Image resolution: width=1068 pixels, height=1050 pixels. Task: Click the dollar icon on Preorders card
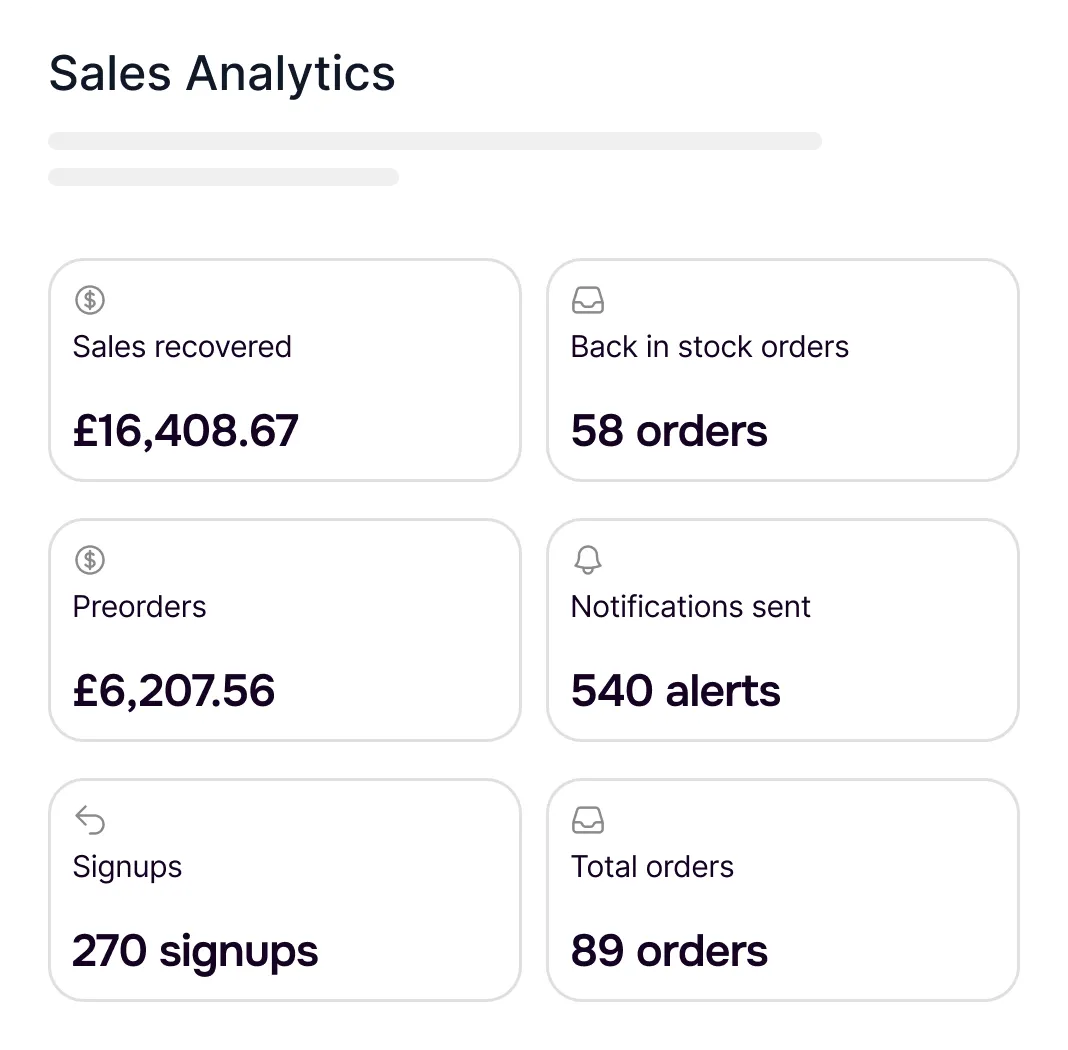pyautogui.click(x=90, y=560)
